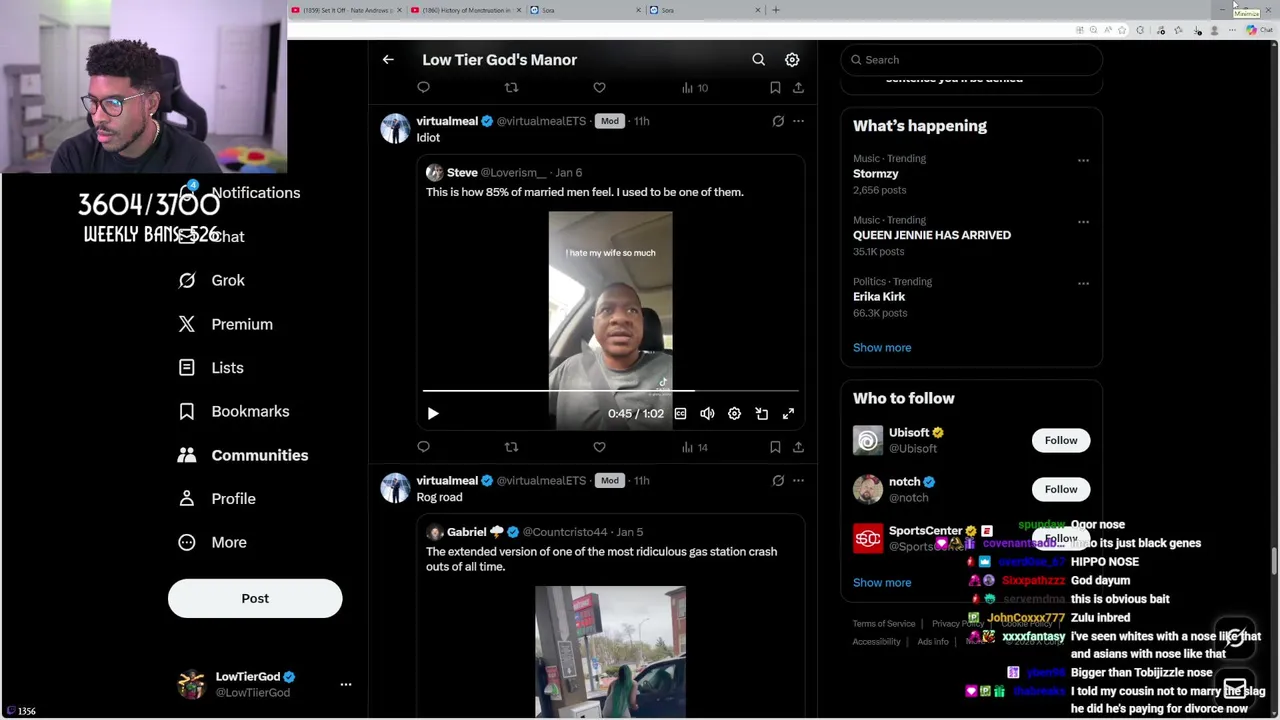Open browser downloads icon

[1198, 30]
